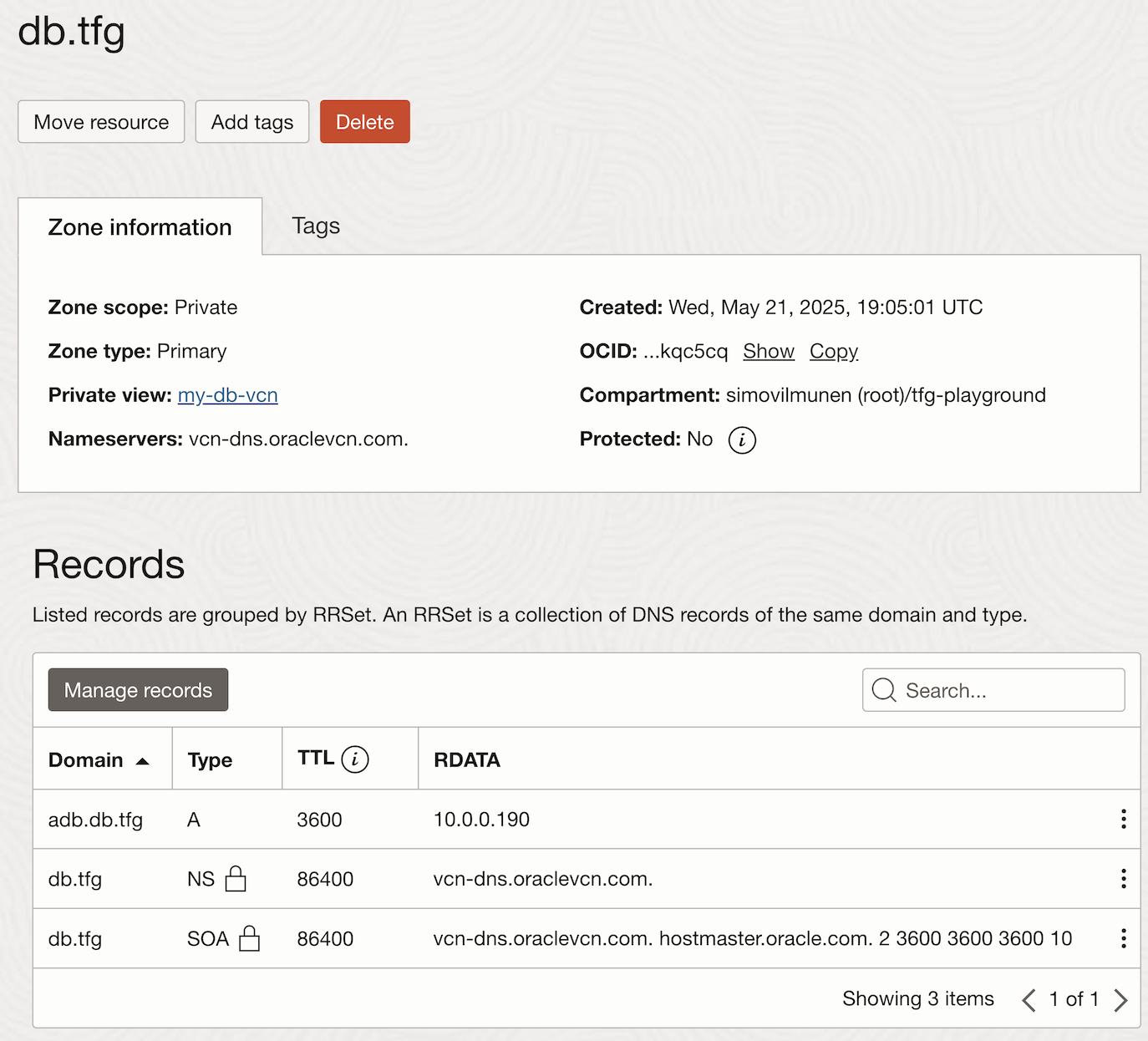Image resolution: width=1148 pixels, height=1041 pixels.
Task: Click the TTL column header label
Action: [x=316, y=758]
